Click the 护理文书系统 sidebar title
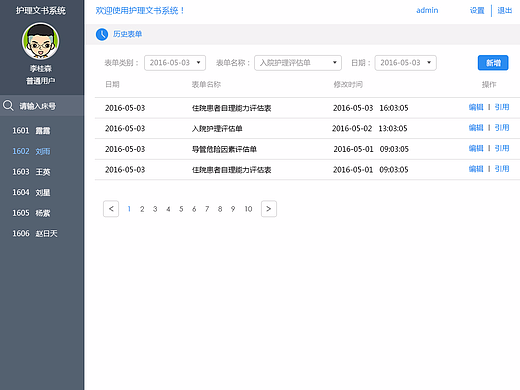Screen dimensions: 520x390 click(41, 11)
